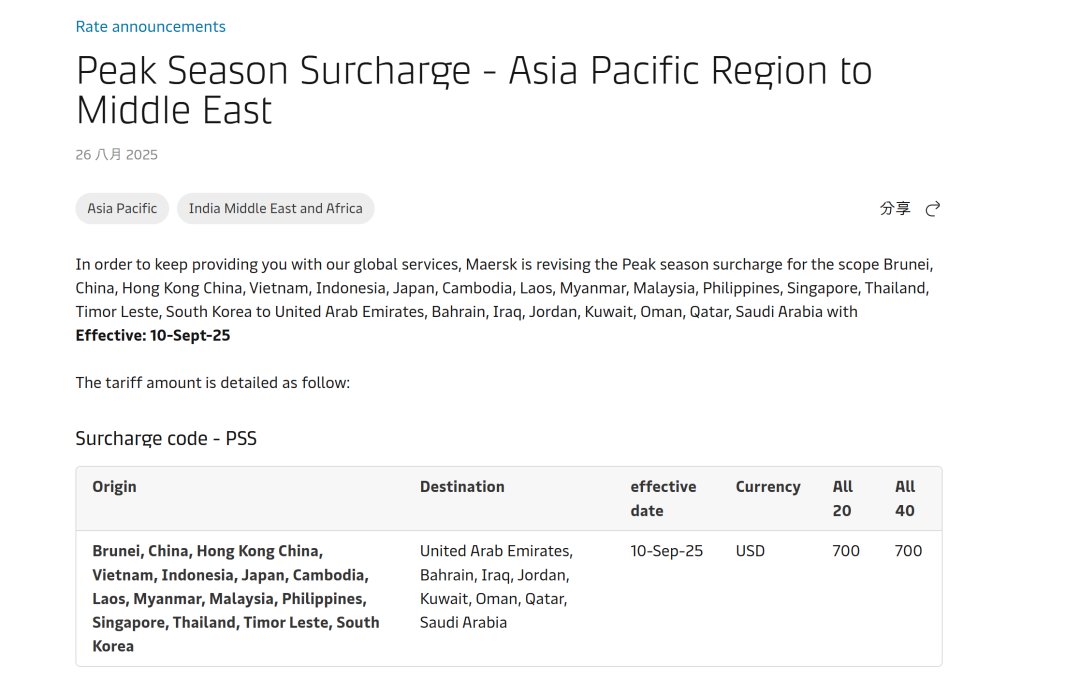The height and width of the screenshot is (693, 1080).
Task: Click the share arrow icon
Action: coord(933,209)
